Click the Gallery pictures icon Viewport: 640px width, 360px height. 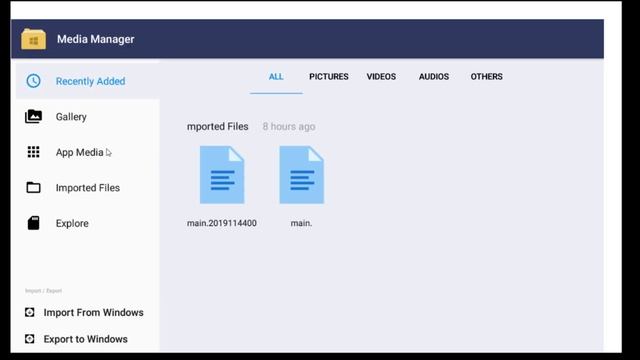pyautogui.click(x=33, y=117)
